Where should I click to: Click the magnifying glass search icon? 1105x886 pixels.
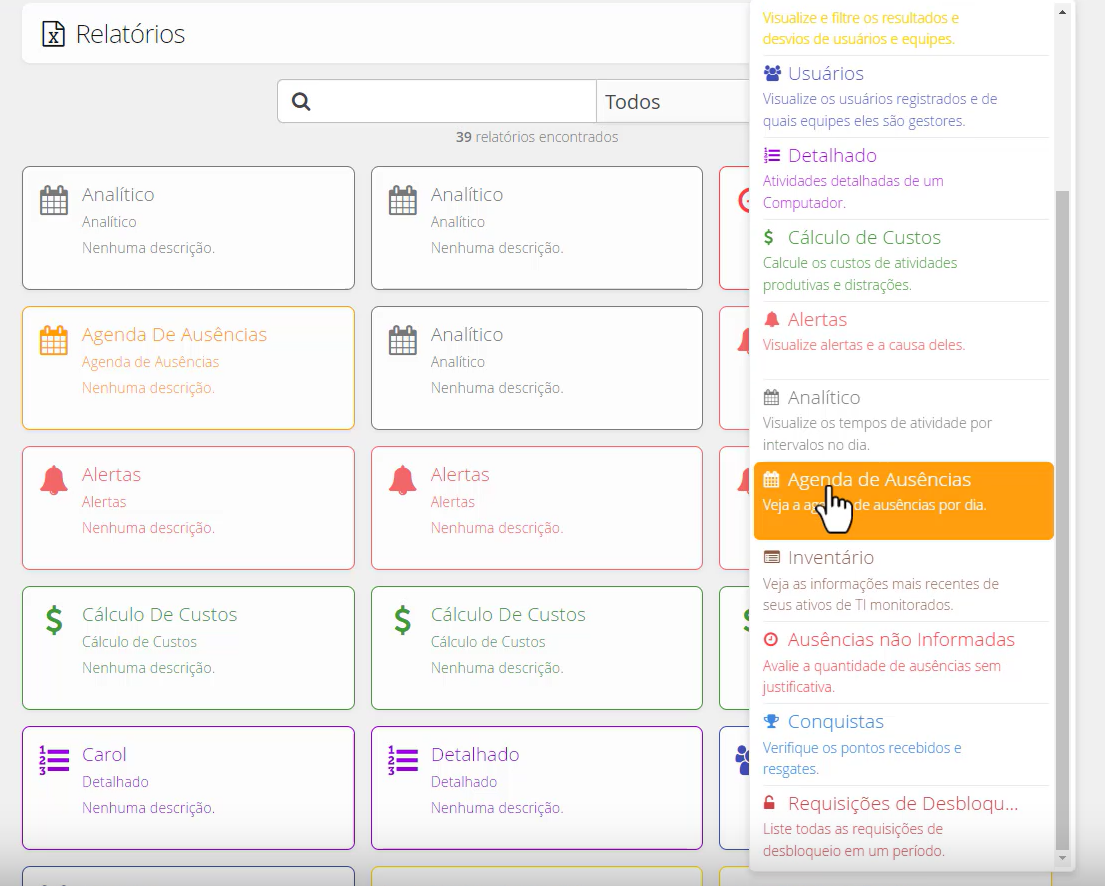tap(301, 101)
